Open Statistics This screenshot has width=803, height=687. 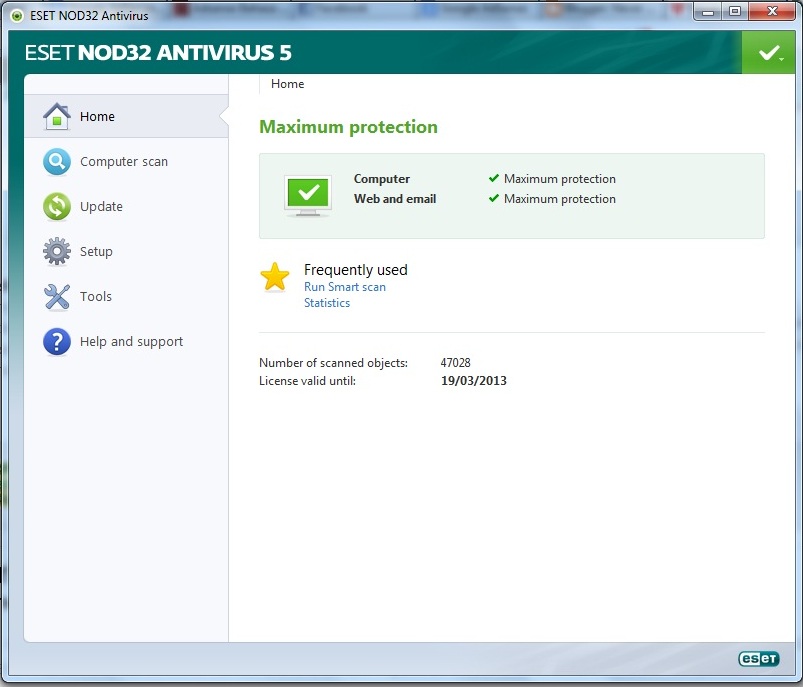pos(326,302)
